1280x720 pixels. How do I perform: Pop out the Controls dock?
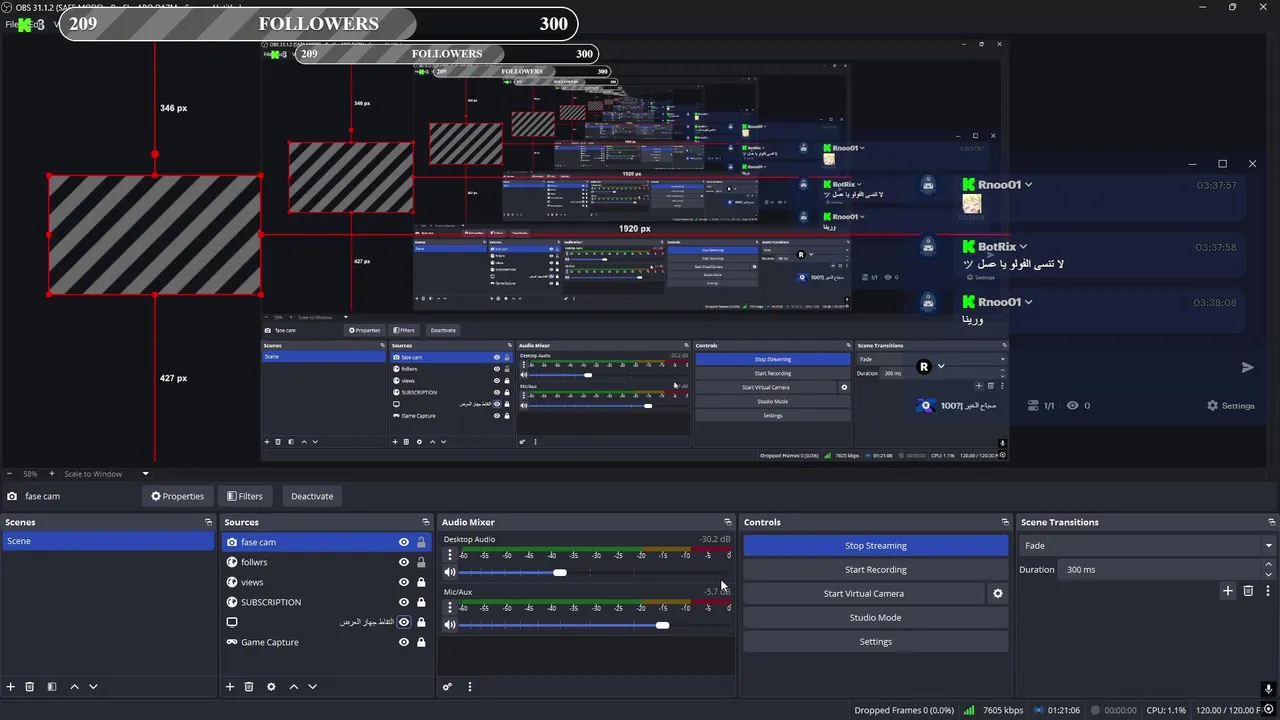coord(1005,522)
